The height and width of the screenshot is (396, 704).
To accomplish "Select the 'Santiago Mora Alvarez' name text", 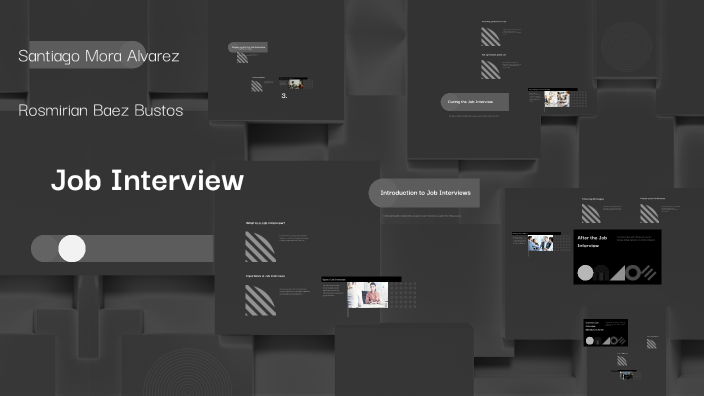I will pyautogui.click(x=99, y=56).
